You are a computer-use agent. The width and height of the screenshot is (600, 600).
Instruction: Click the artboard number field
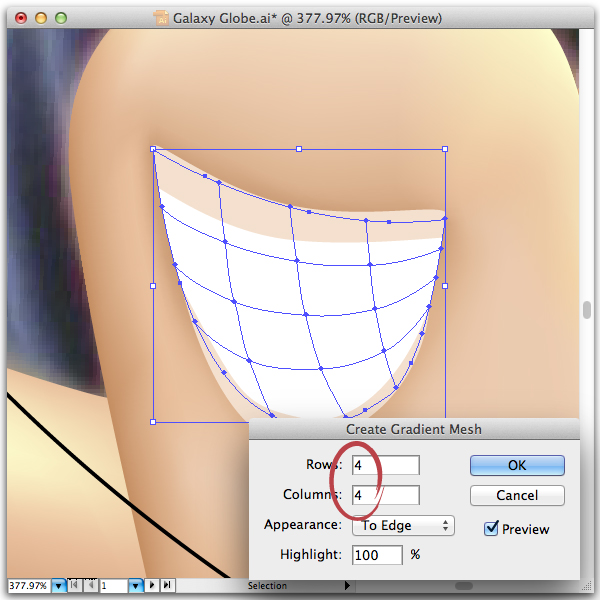113,586
